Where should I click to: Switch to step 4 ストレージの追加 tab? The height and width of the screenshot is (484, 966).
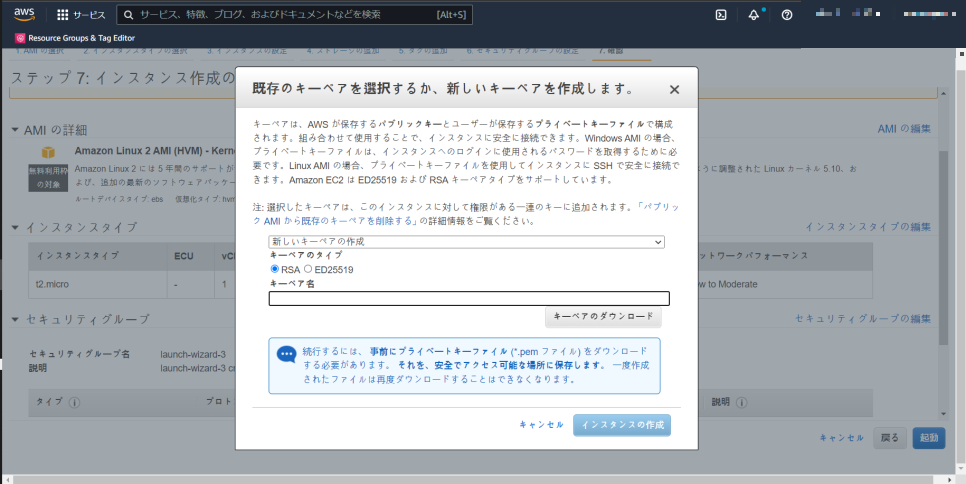(343, 50)
